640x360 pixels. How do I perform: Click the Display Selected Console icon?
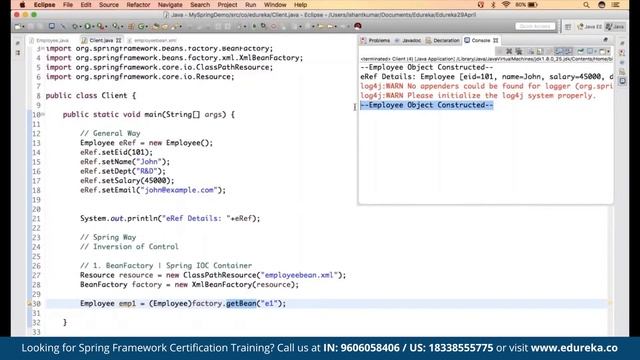pyautogui.click(x=590, y=51)
